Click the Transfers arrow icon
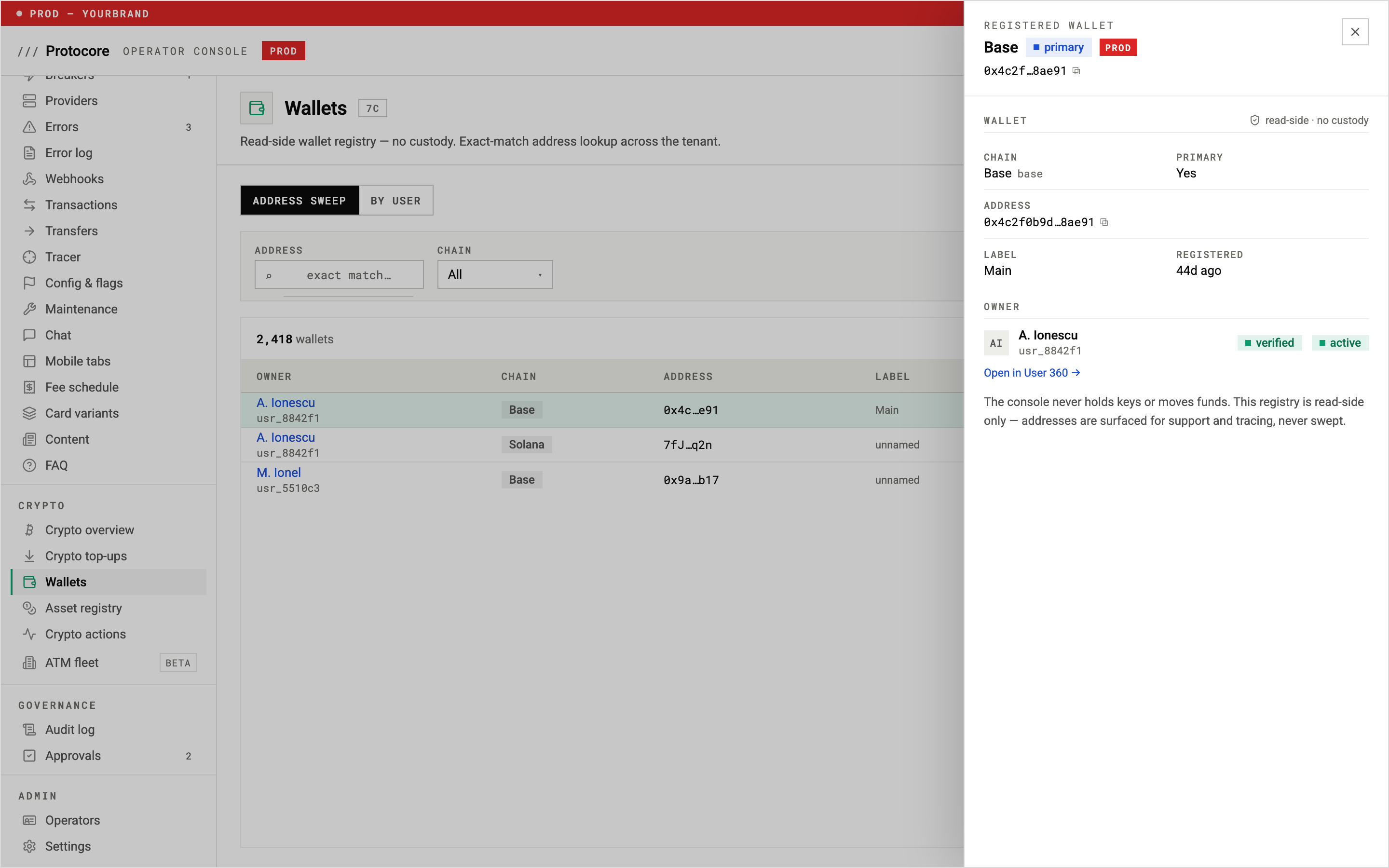Image resolution: width=1389 pixels, height=868 pixels. [x=29, y=231]
